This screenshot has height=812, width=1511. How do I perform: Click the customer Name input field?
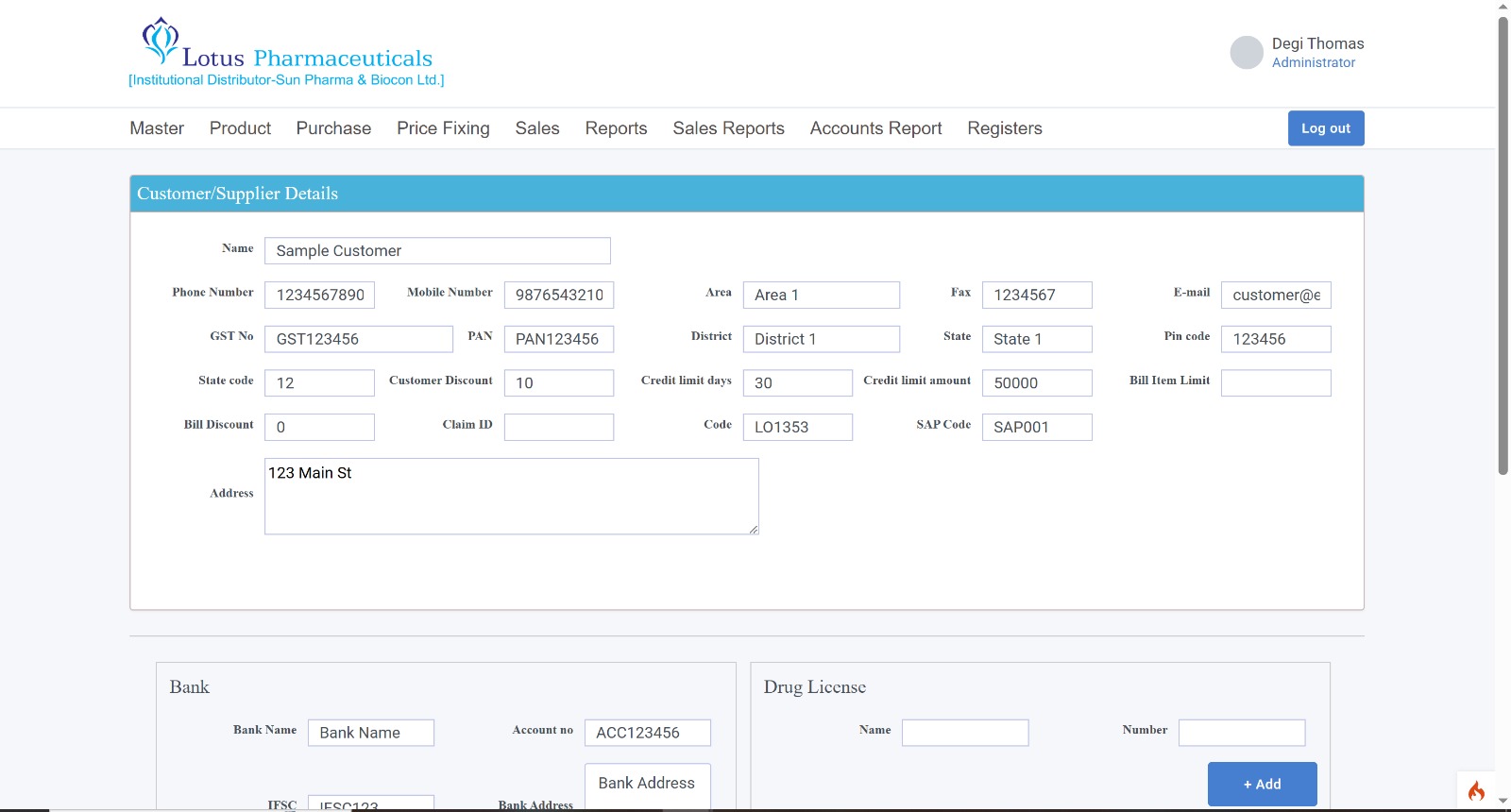437,251
